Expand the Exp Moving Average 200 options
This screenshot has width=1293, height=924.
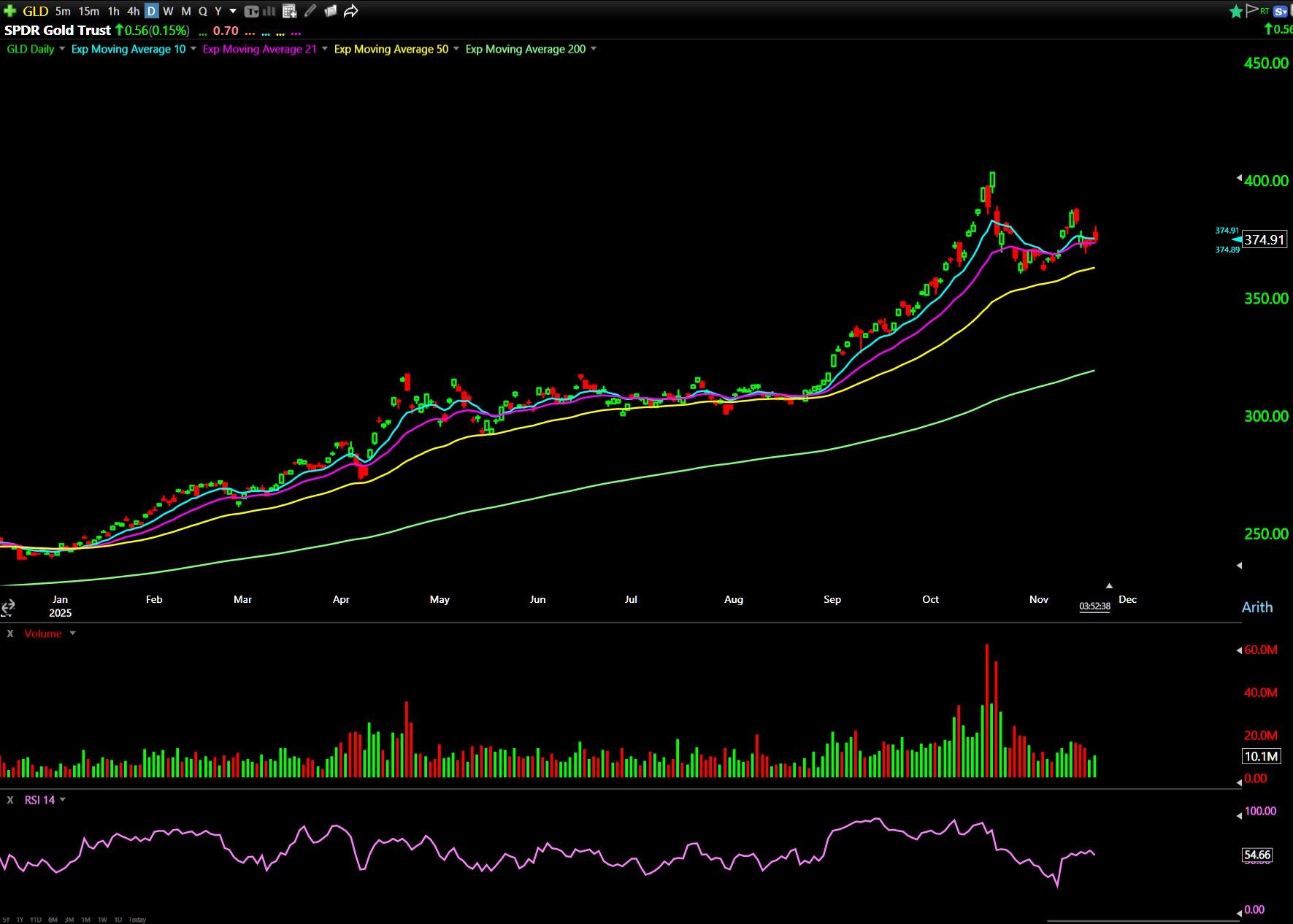point(594,49)
